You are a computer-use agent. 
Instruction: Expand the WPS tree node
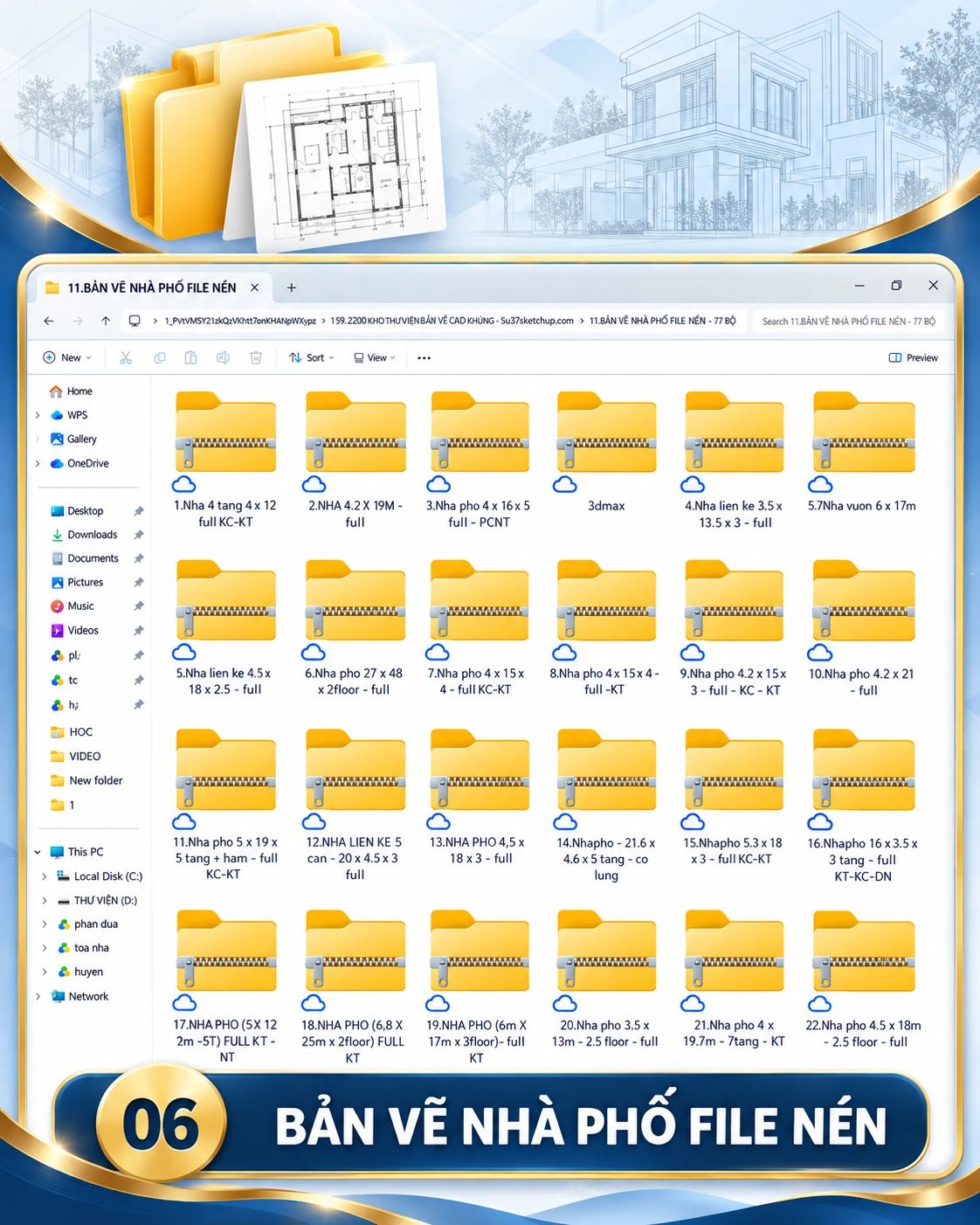tap(38, 415)
